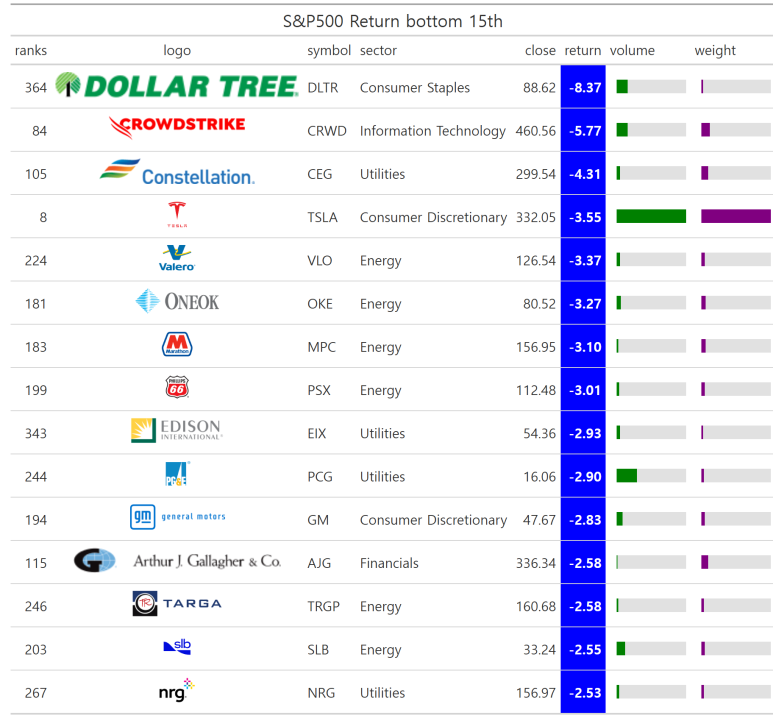Click the ranks column header

pos(31,50)
